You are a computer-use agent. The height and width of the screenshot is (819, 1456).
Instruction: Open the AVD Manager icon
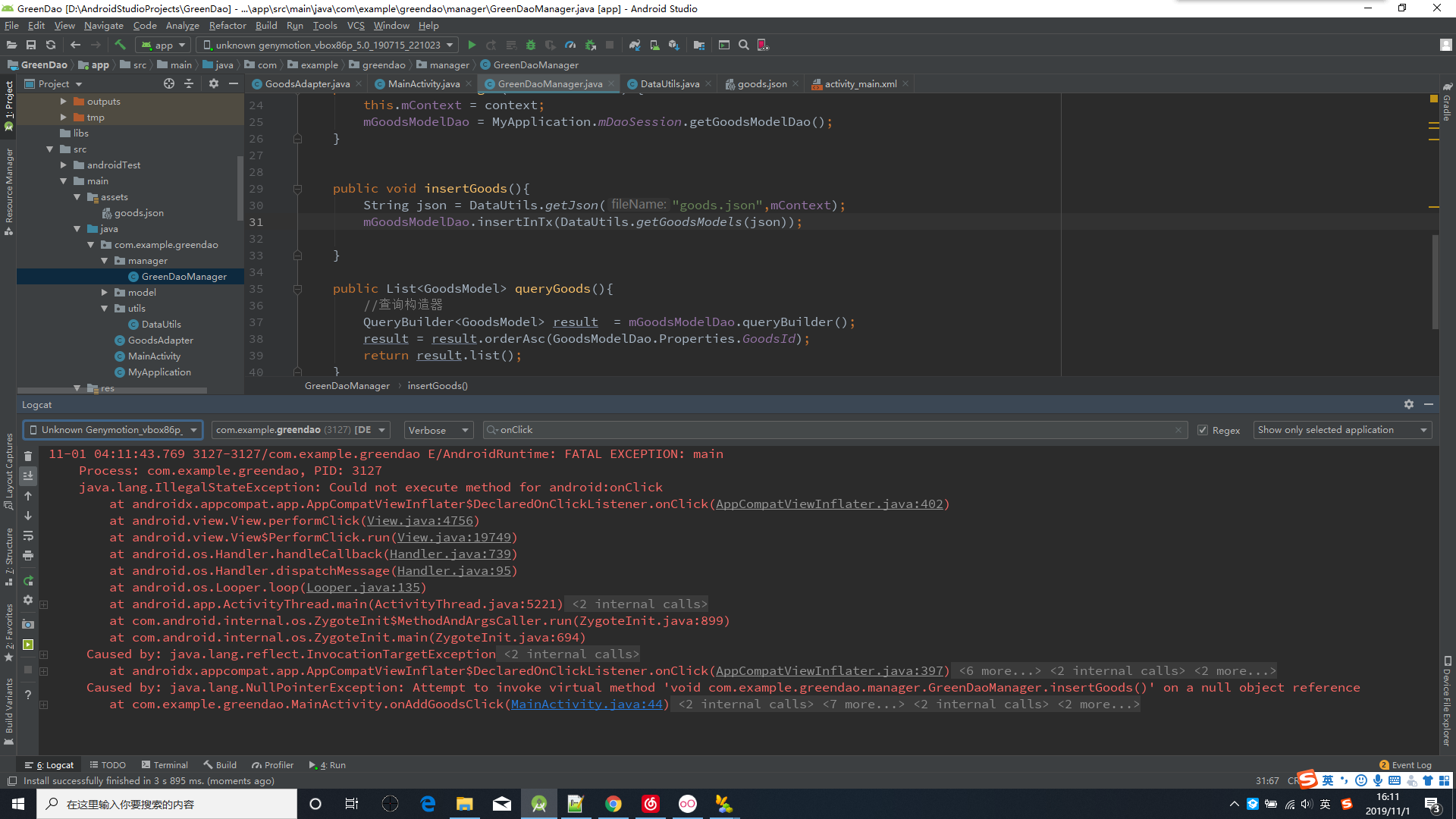654,45
